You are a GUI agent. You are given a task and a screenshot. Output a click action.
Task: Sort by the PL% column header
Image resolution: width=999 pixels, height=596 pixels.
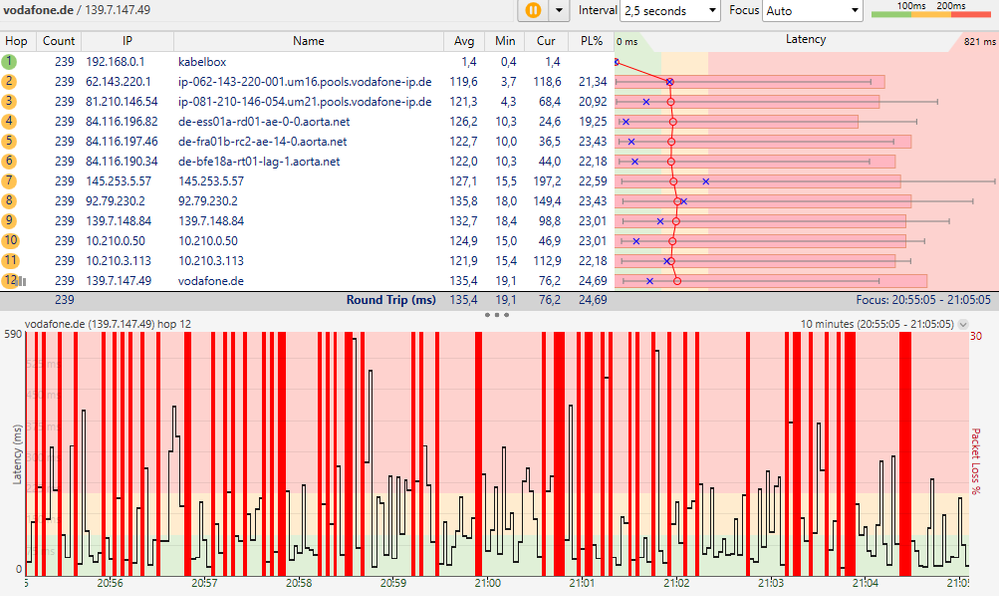[x=591, y=41]
